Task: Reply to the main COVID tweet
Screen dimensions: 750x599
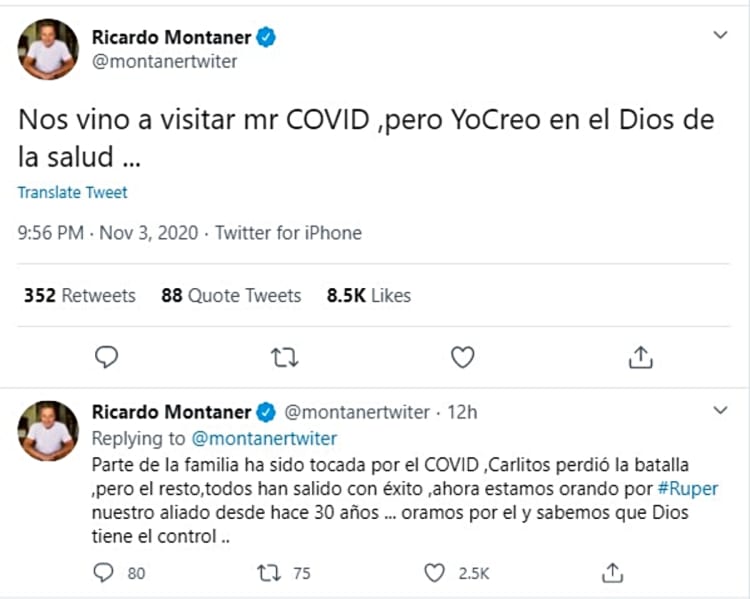Action: coord(107,357)
